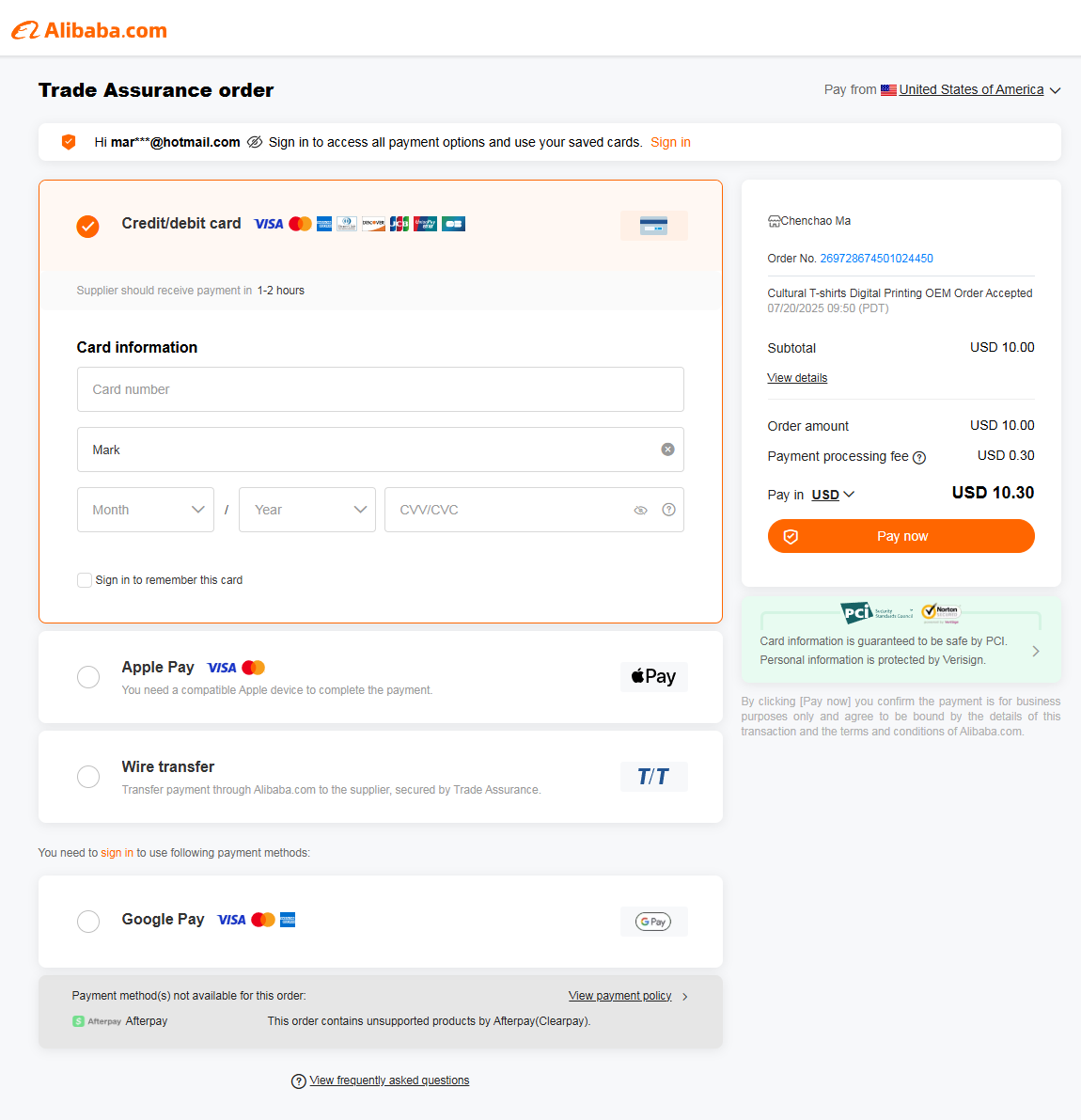This screenshot has width=1081, height=1120.
Task: Click the Apple Pay logo badge
Action: coord(653,676)
